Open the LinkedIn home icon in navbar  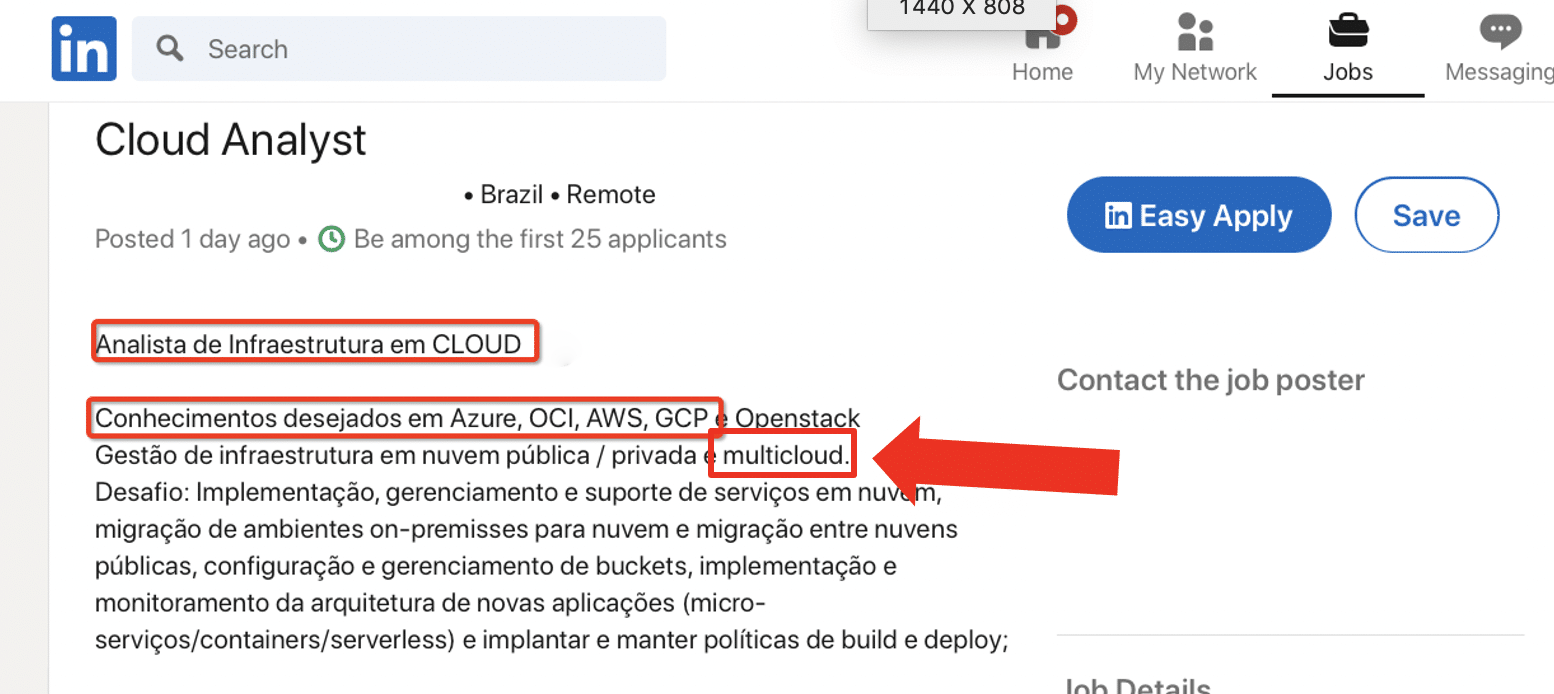(83, 47)
